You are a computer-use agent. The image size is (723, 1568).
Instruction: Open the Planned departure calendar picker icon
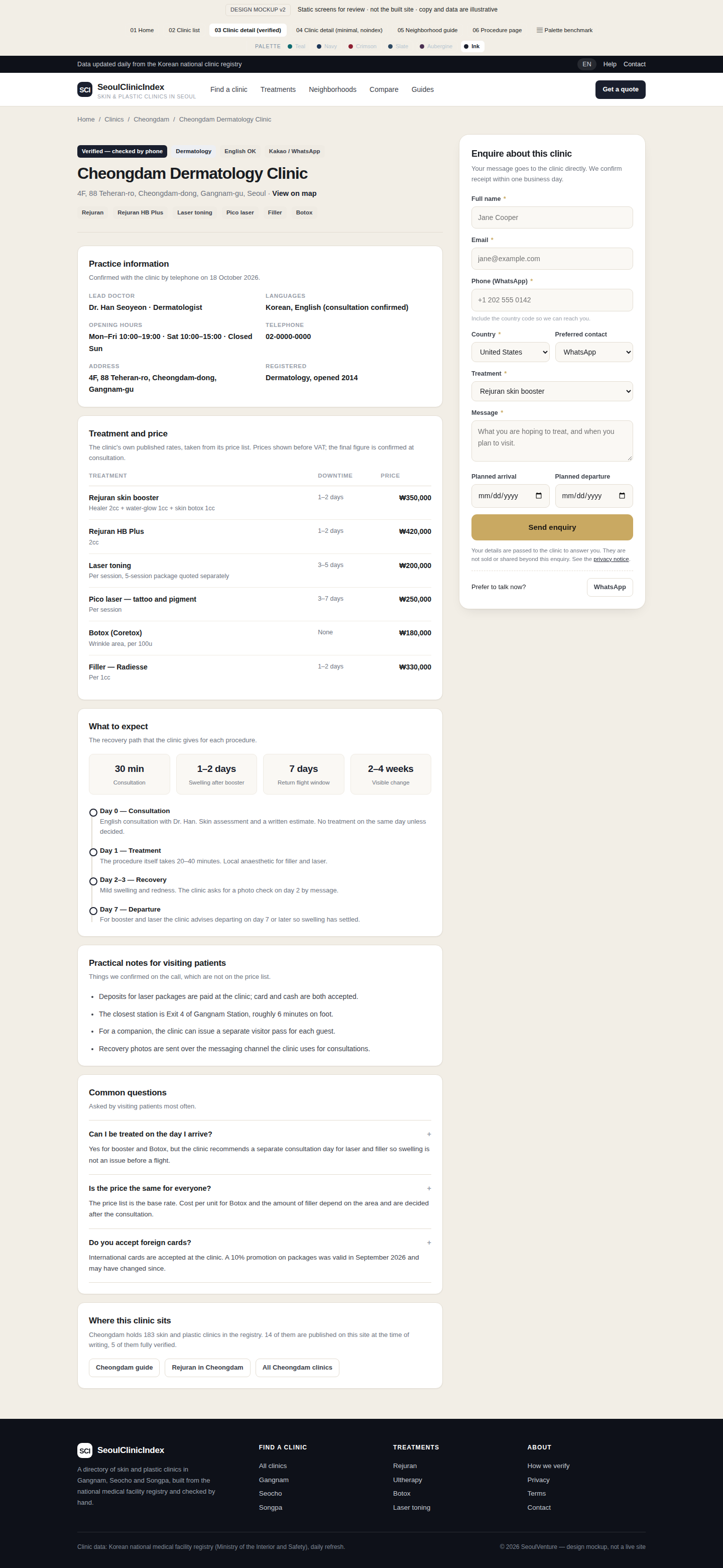tap(622, 496)
